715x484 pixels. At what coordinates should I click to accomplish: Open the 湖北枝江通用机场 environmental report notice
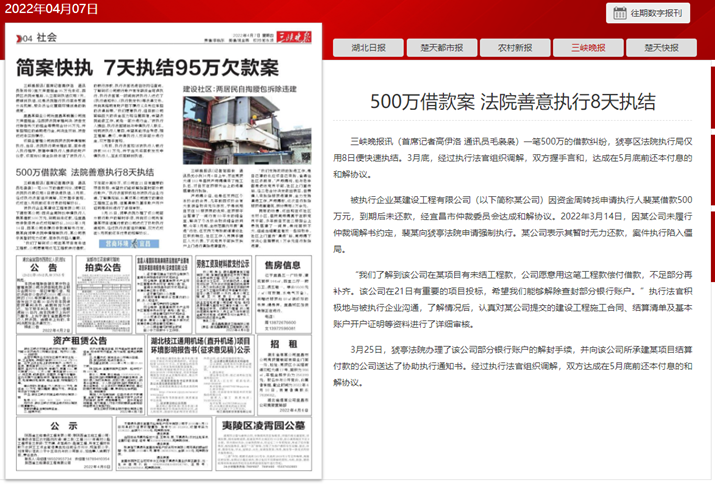point(201,375)
